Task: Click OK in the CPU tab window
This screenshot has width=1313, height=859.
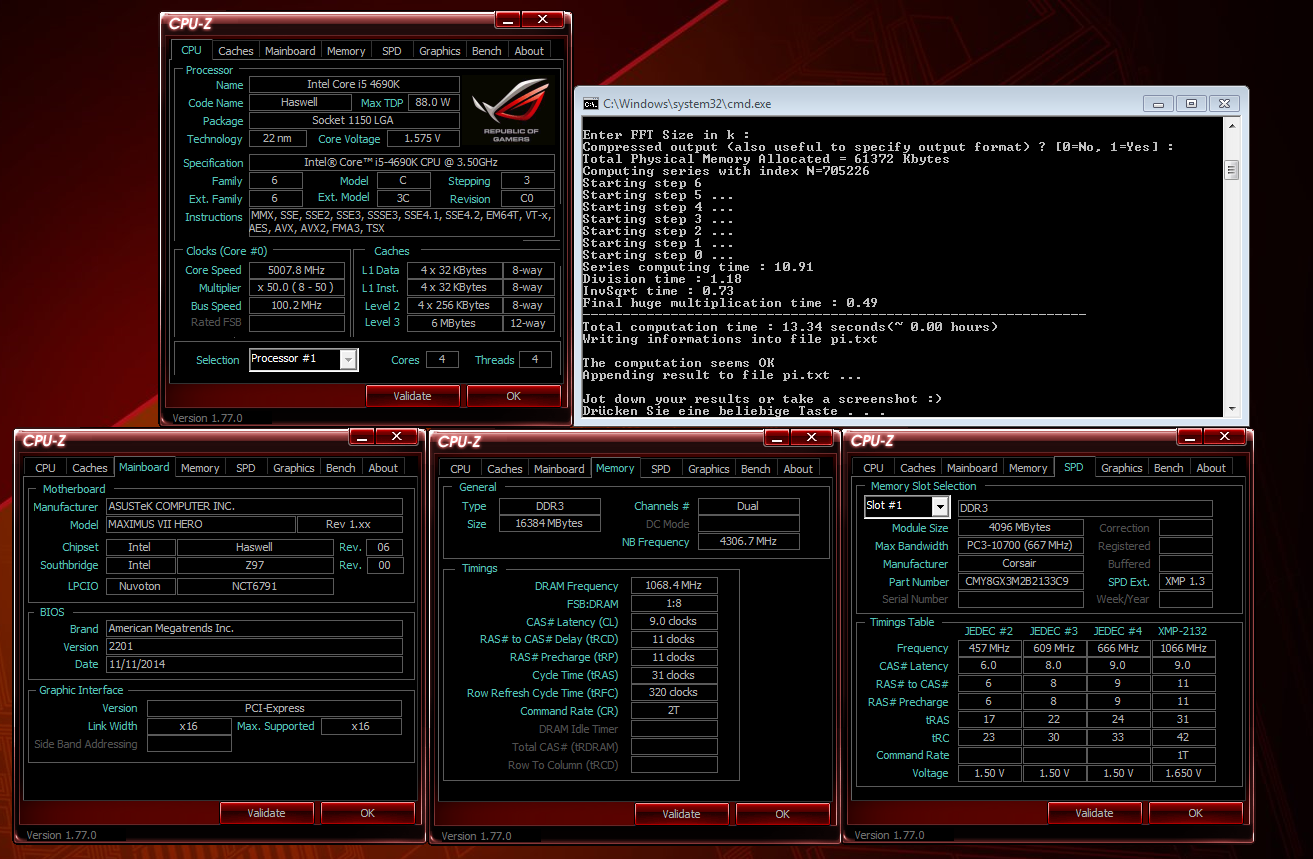Action: (514, 396)
